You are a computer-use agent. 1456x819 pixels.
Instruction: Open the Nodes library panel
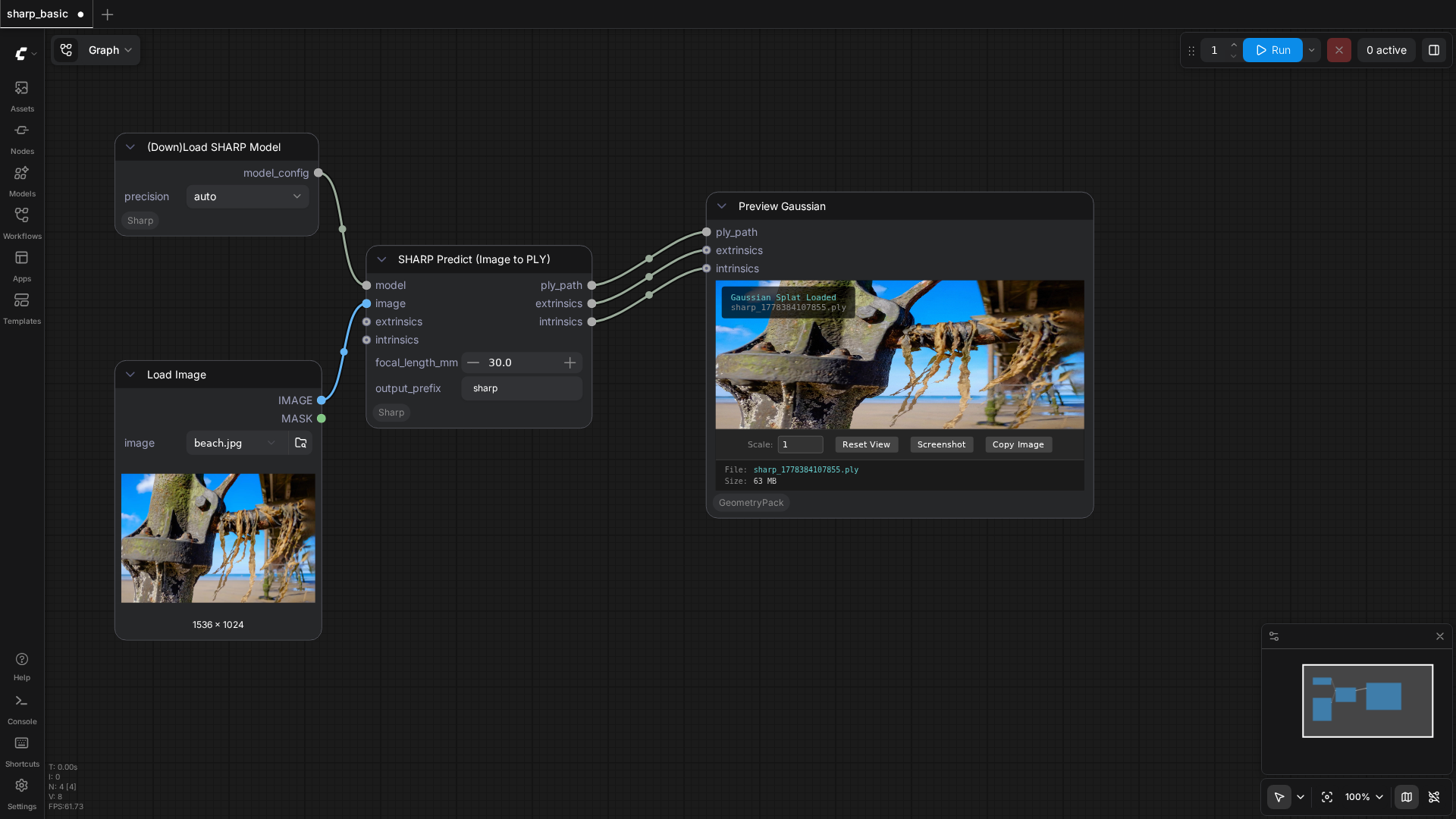(22, 139)
